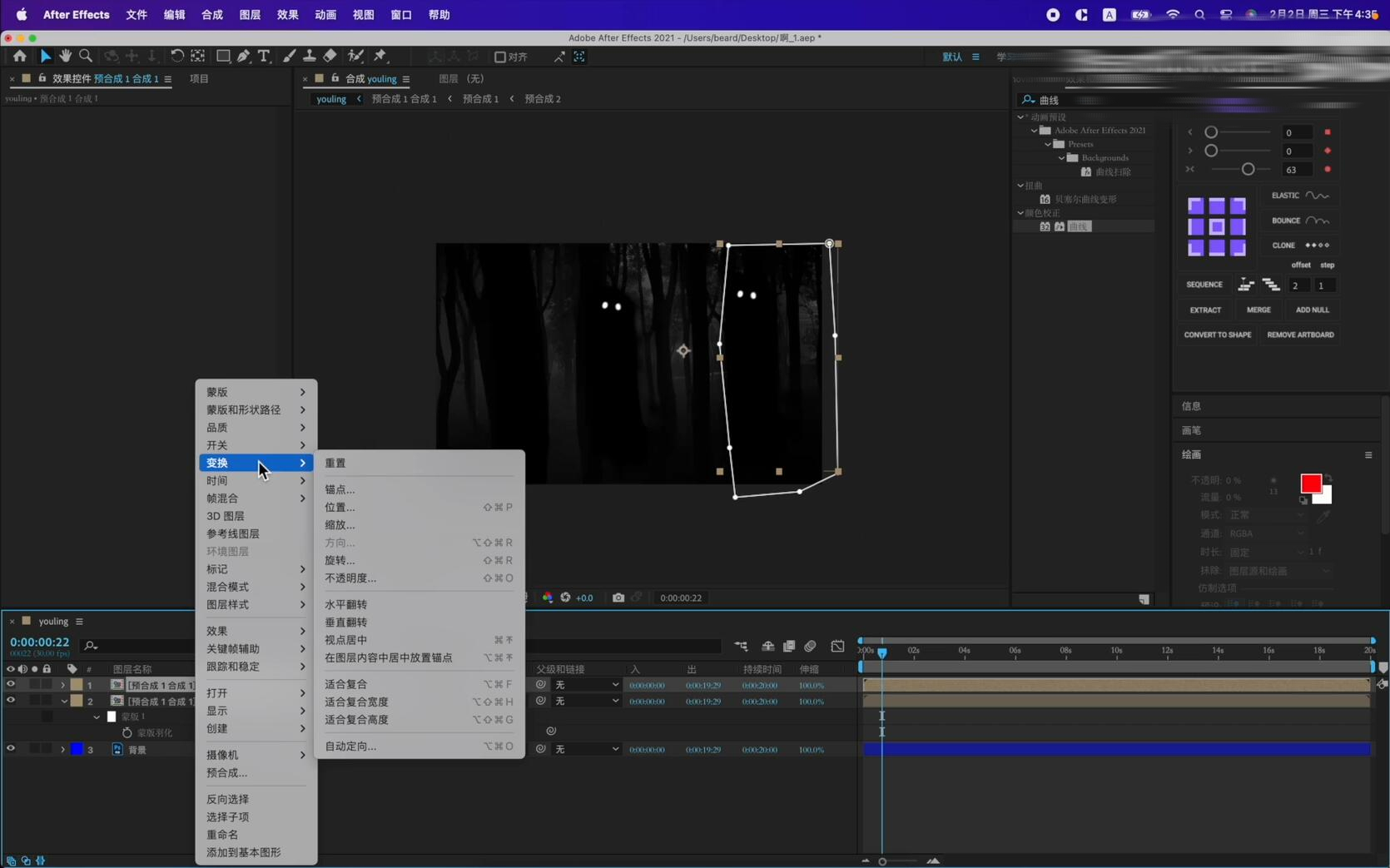The image size is (1390, 868).
Task: Click the ease-in slider handle
Action: point(1211,132)
